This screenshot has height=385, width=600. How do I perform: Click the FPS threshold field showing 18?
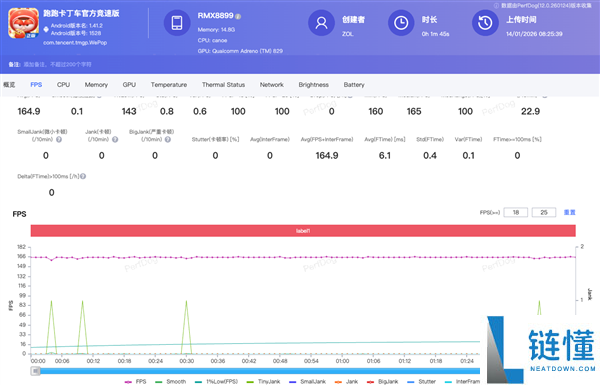tap(516, 212)
